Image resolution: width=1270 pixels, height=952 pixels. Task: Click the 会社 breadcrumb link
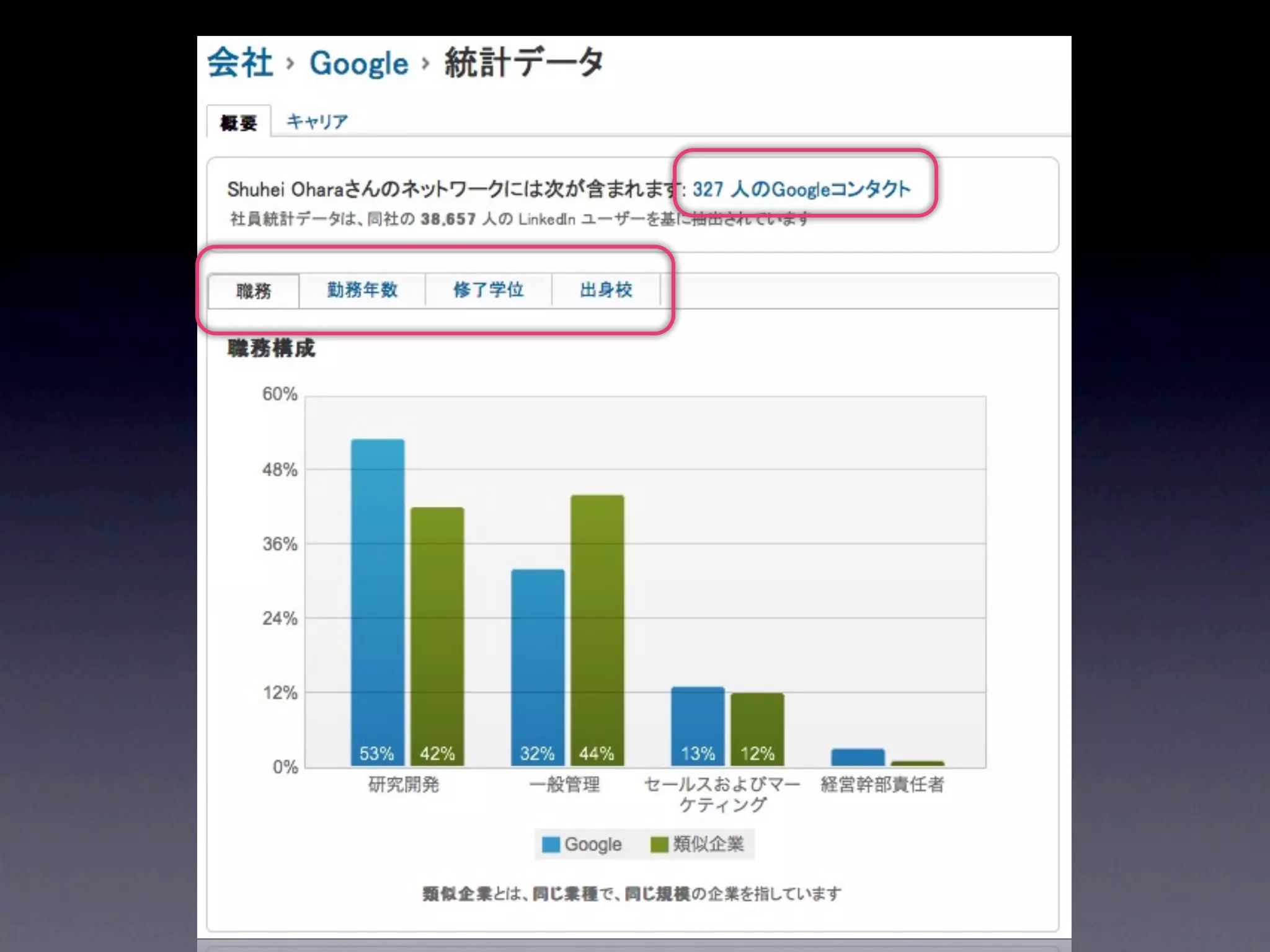click(x=240, y=63)
